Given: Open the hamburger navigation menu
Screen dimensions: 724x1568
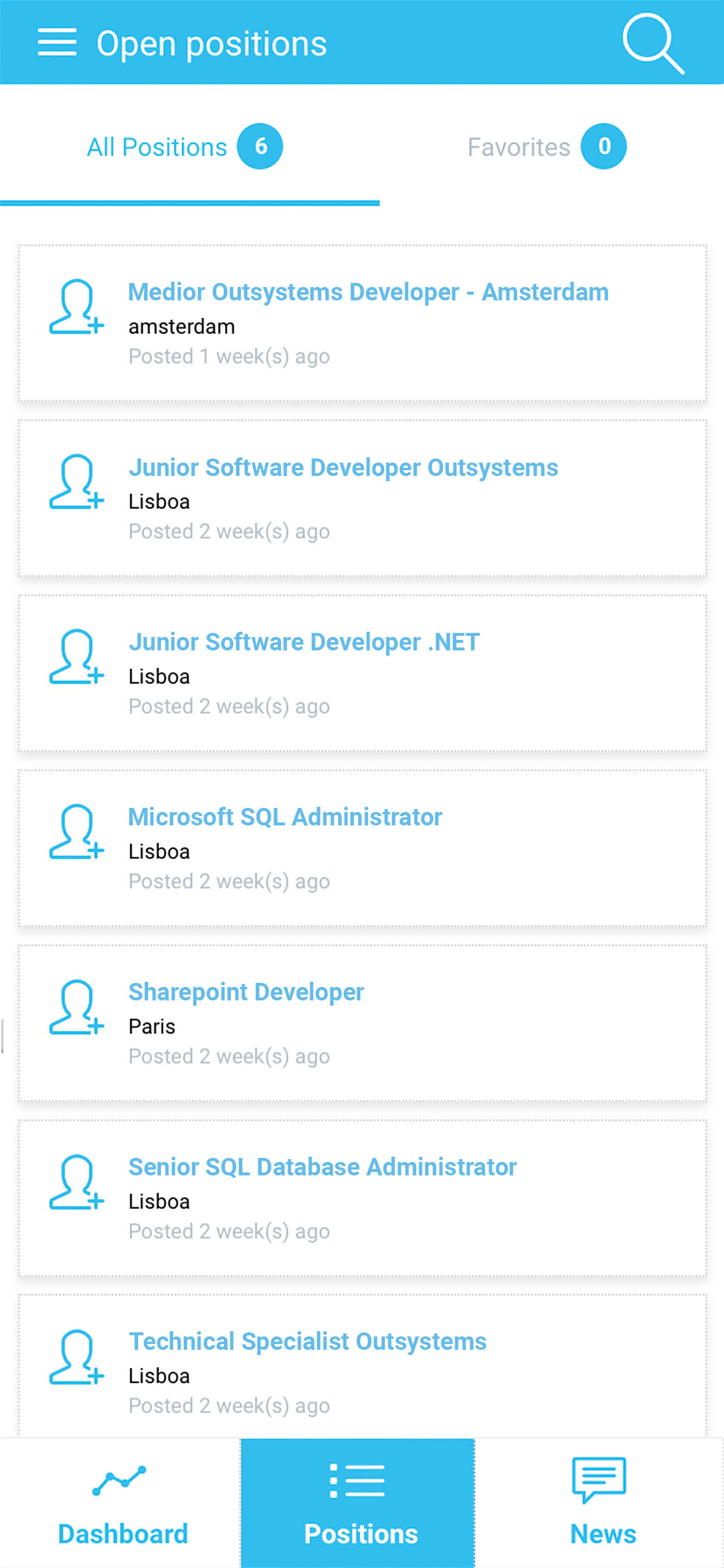Looking at the screenshot, I should click(x=58, y=43).
